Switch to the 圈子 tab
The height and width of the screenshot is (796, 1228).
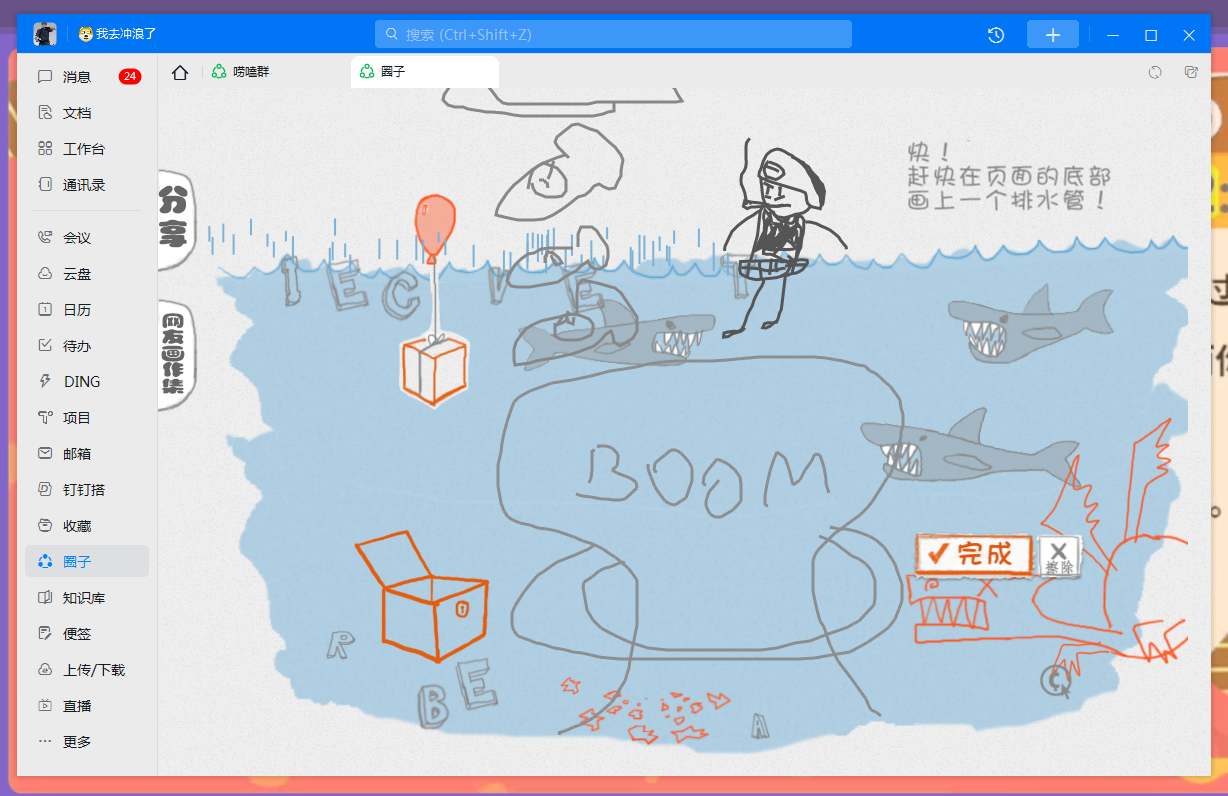424,72
